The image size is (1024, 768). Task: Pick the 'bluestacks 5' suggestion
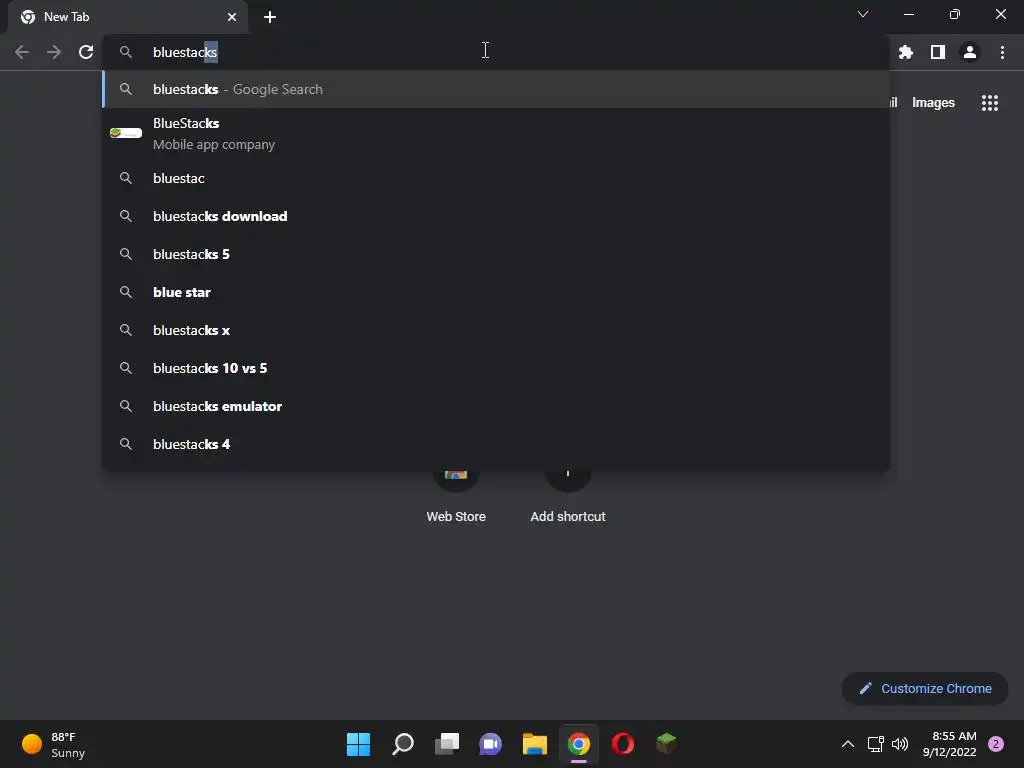496,254
